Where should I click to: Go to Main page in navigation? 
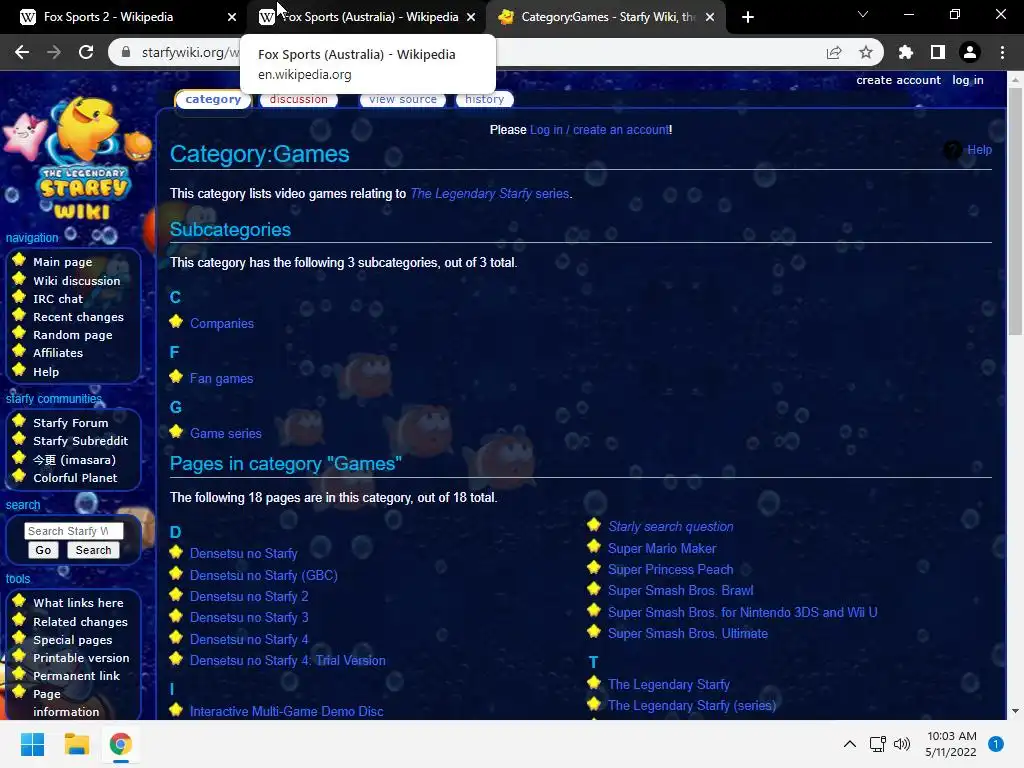coord(63,262)
